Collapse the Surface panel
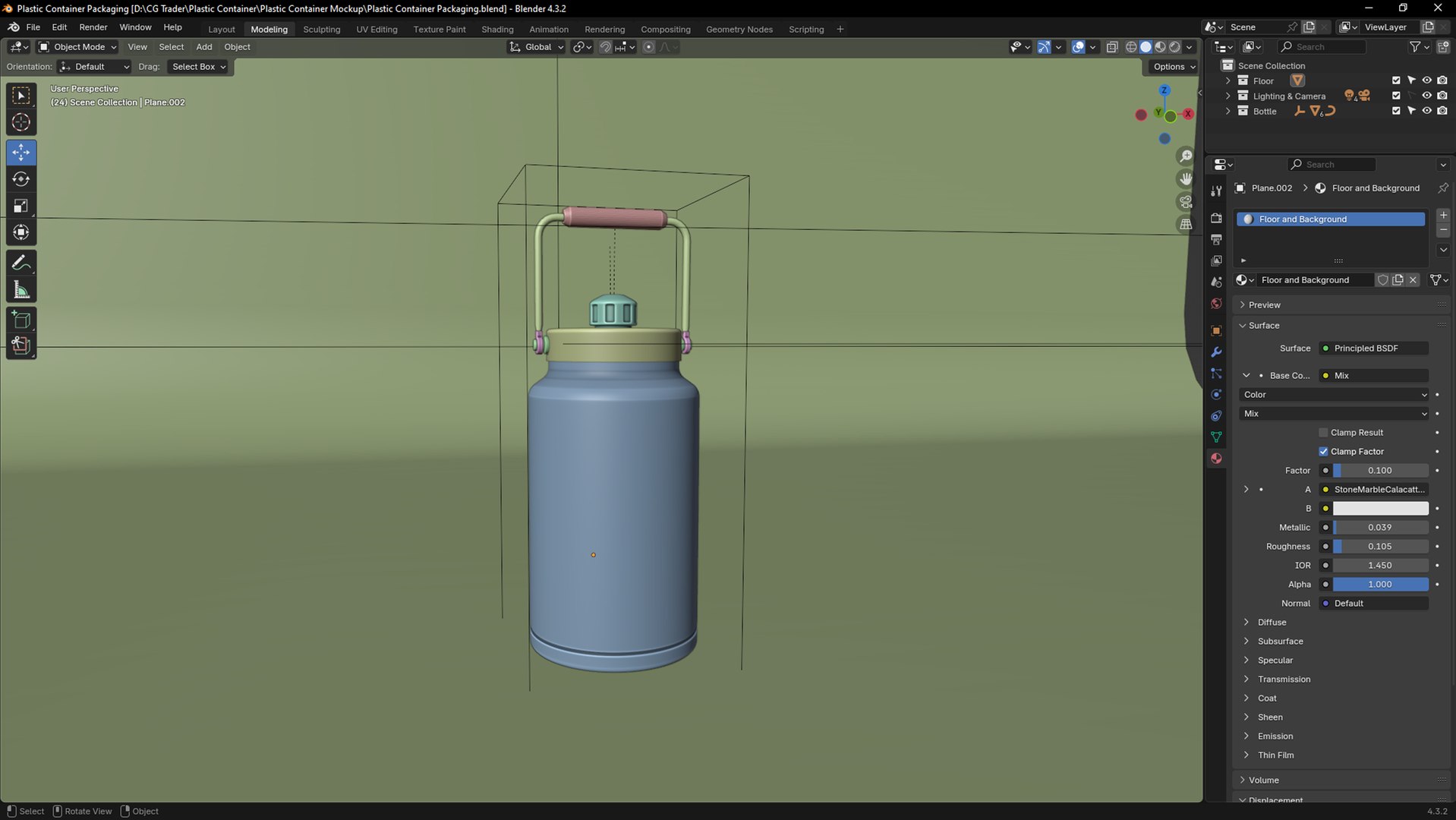The height and width of the screenshot is (820, 1456). (x=1264, y=326)
